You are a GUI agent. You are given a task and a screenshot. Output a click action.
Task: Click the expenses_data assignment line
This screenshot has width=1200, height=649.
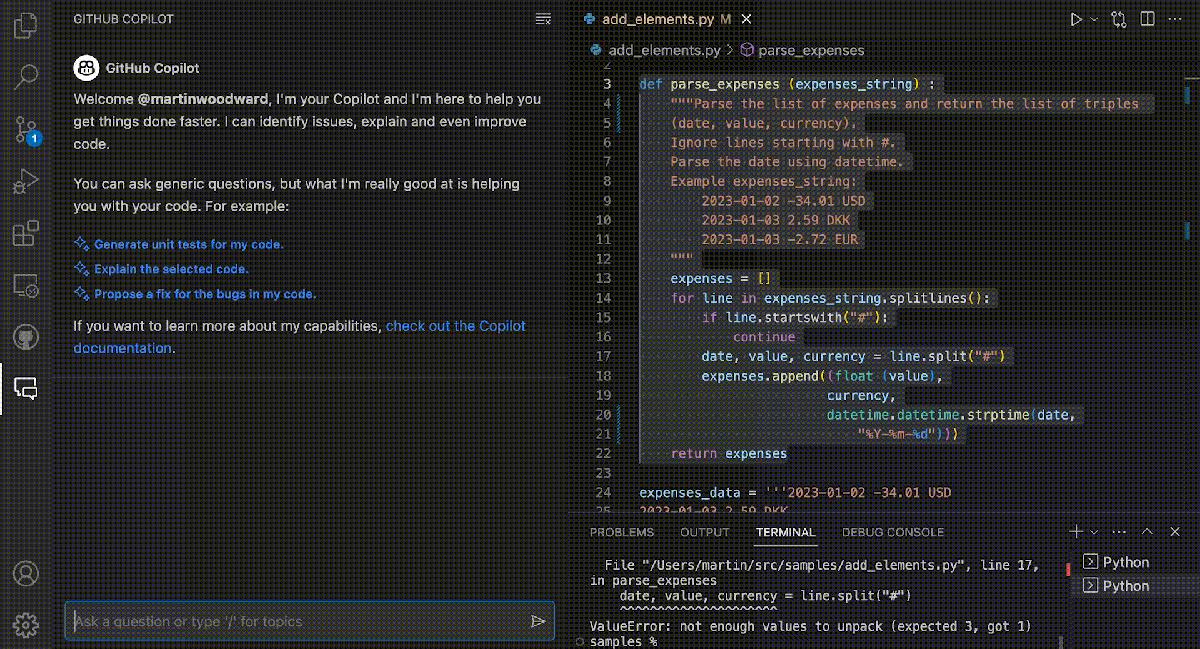(x=795, y=492)
